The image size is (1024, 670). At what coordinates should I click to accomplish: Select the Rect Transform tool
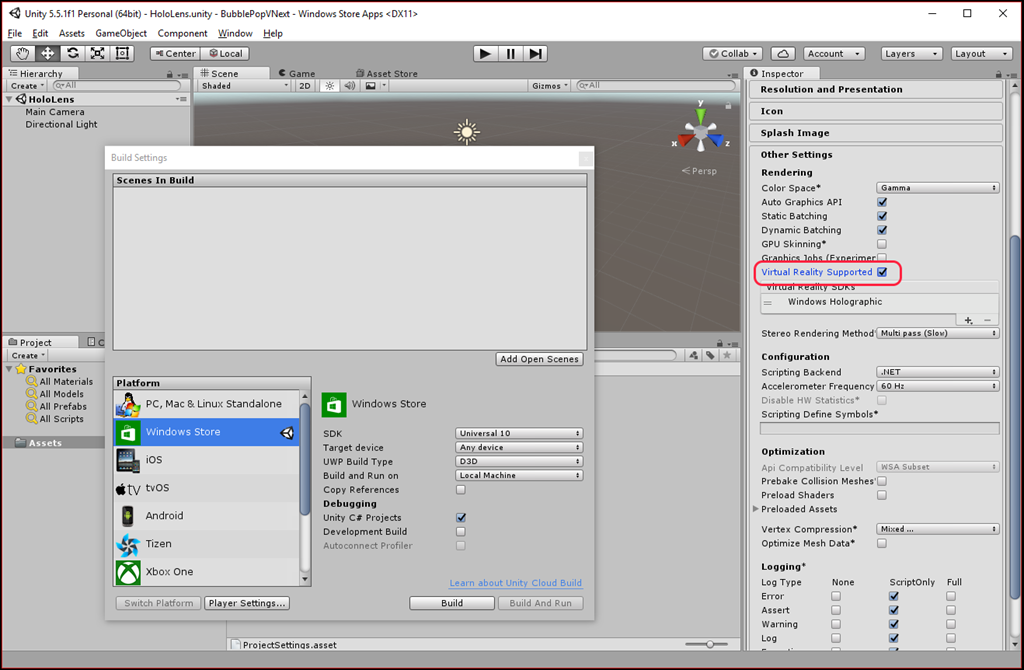click(x=122, y=54)
